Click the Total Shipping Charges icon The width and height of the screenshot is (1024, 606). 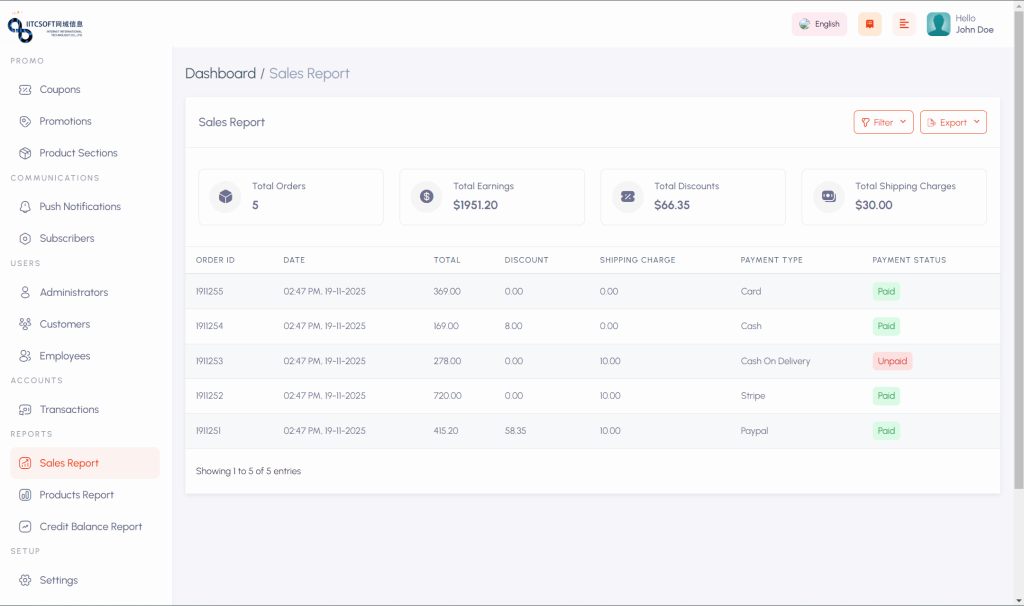pyautogui.click(x=829, y=196)
